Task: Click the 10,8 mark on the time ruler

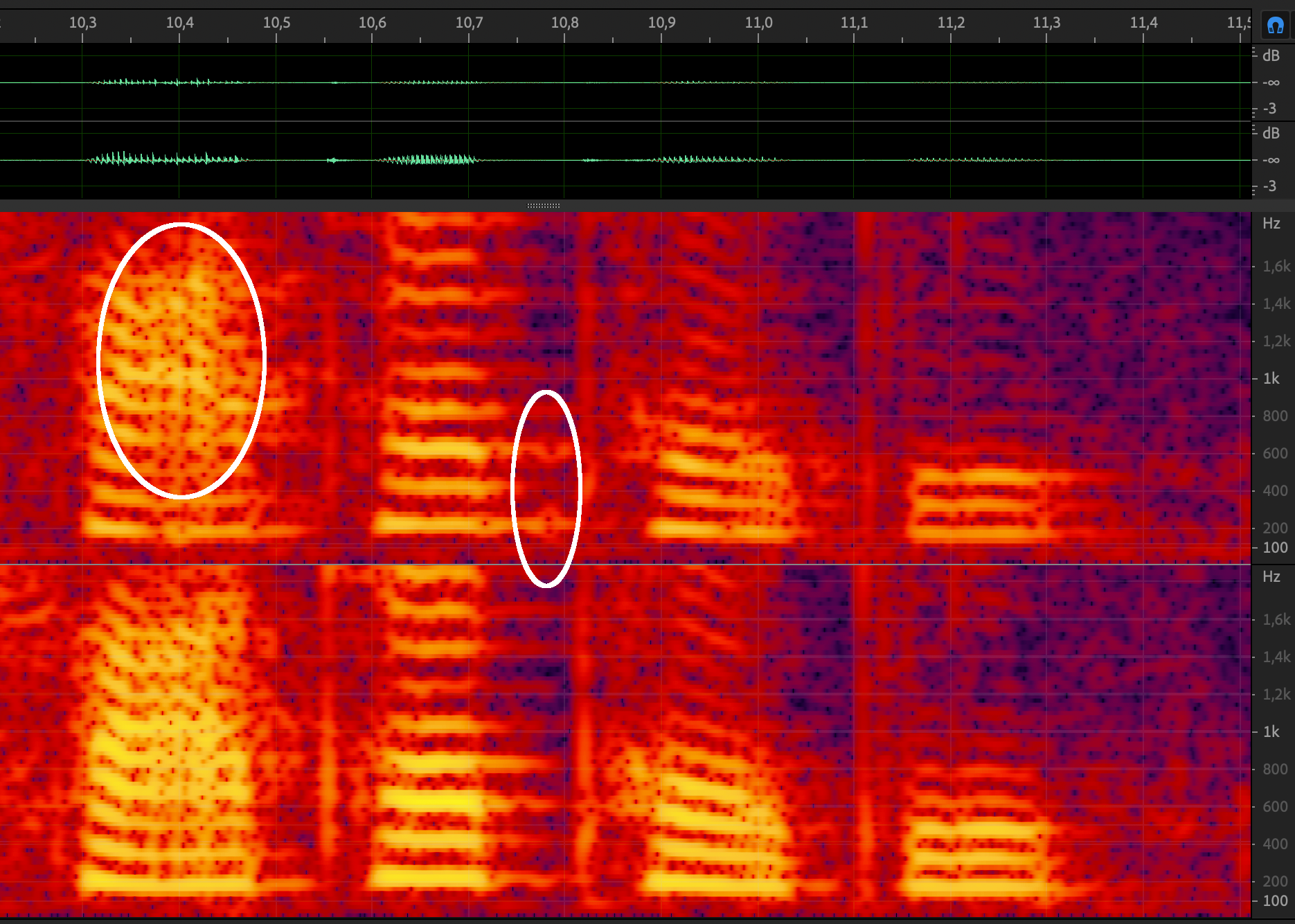Action: coord(564,23)
